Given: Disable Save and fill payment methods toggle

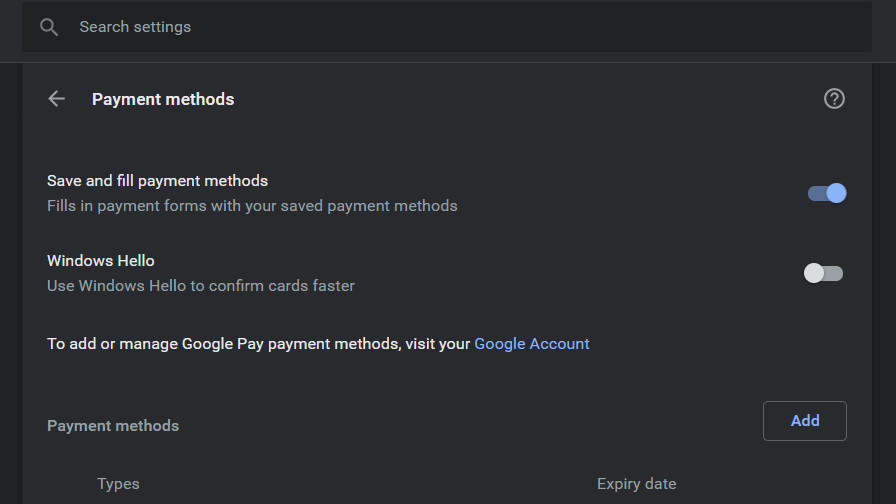Looking at the screenshot, I should point(827,193).
